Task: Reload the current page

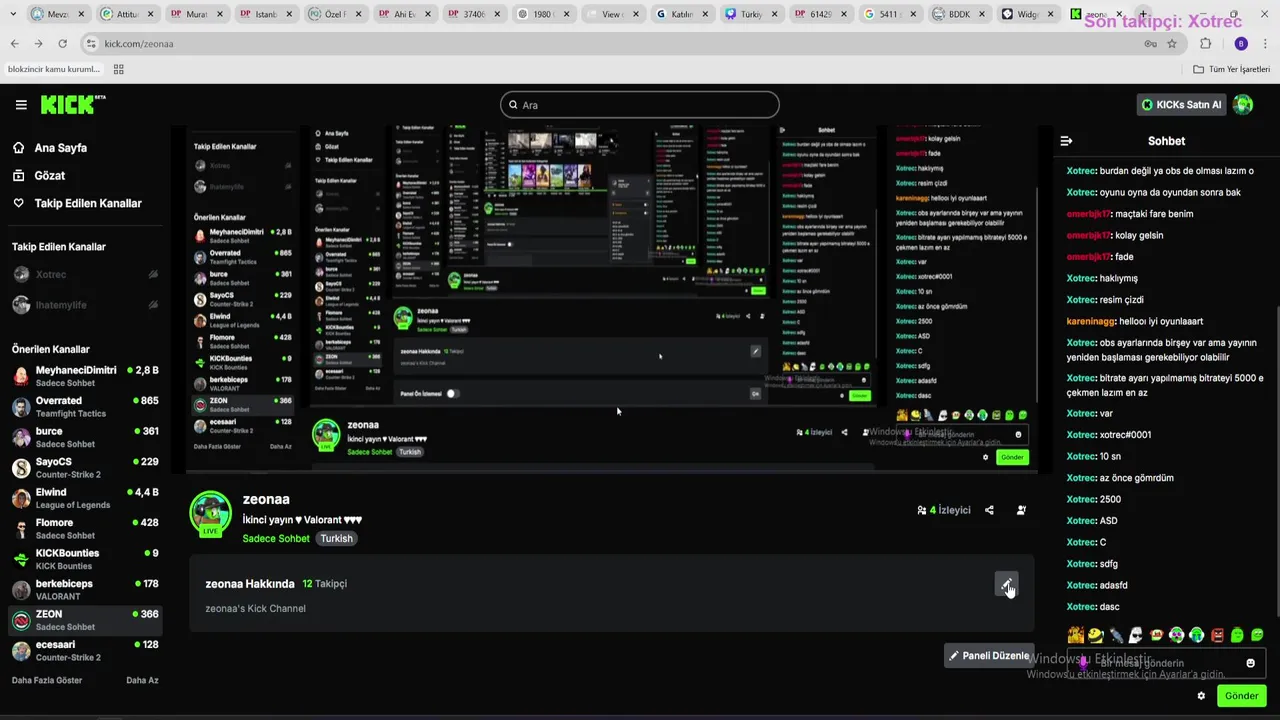Action: 62,44
